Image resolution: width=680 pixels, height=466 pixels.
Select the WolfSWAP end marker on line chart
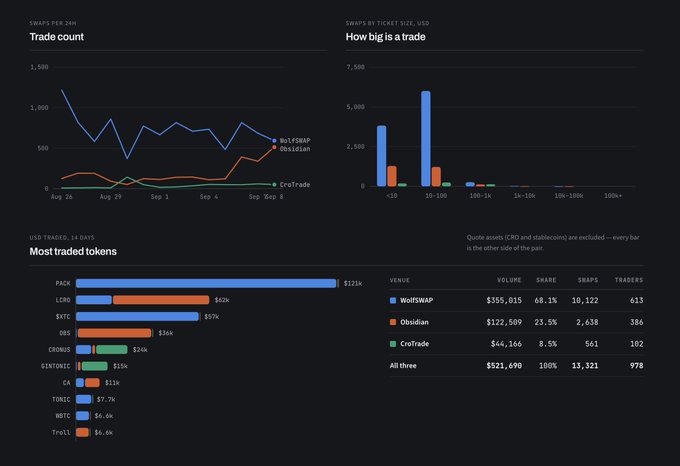click(274, 140)
